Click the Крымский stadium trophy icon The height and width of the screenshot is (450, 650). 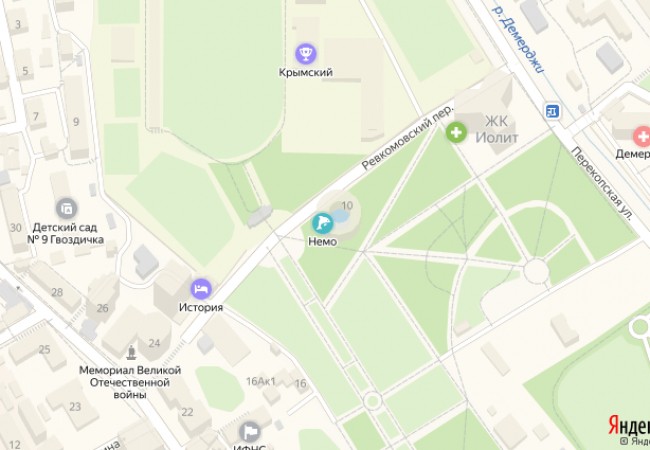pos(306,54)
